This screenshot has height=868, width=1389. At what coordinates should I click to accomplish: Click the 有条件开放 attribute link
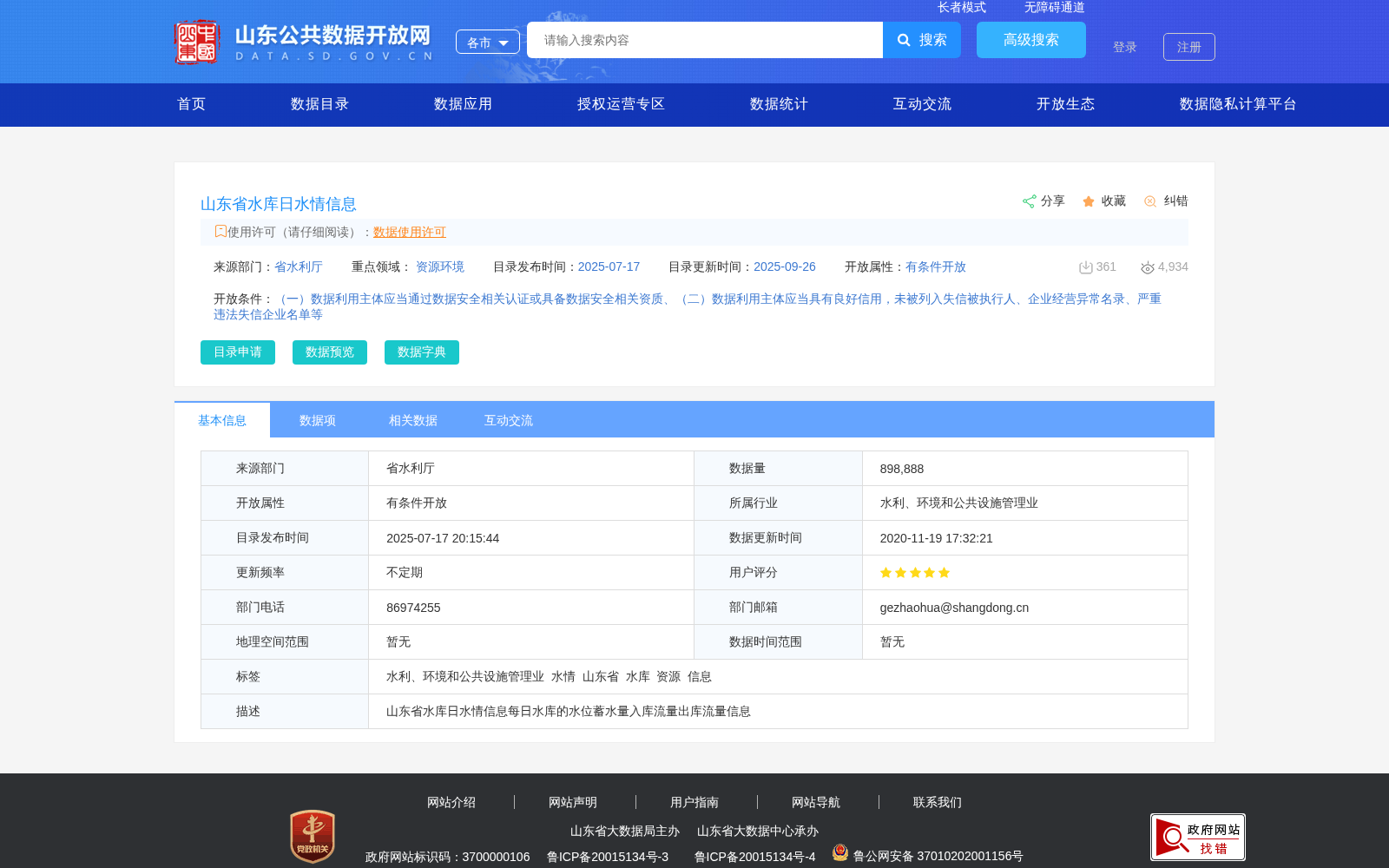tap(936, 266)
